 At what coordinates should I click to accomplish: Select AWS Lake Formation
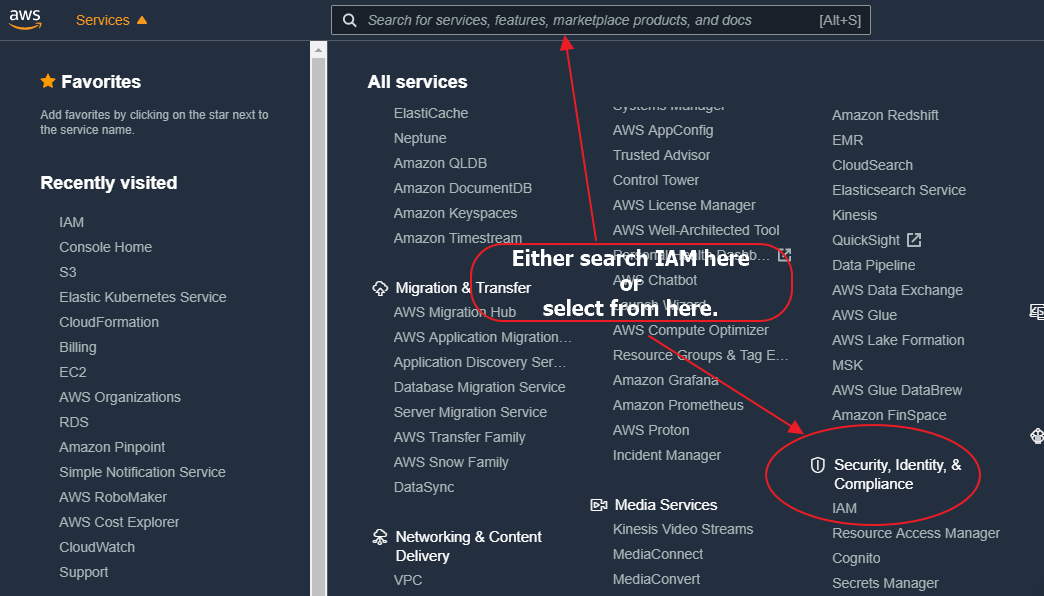tap(898, 340)
